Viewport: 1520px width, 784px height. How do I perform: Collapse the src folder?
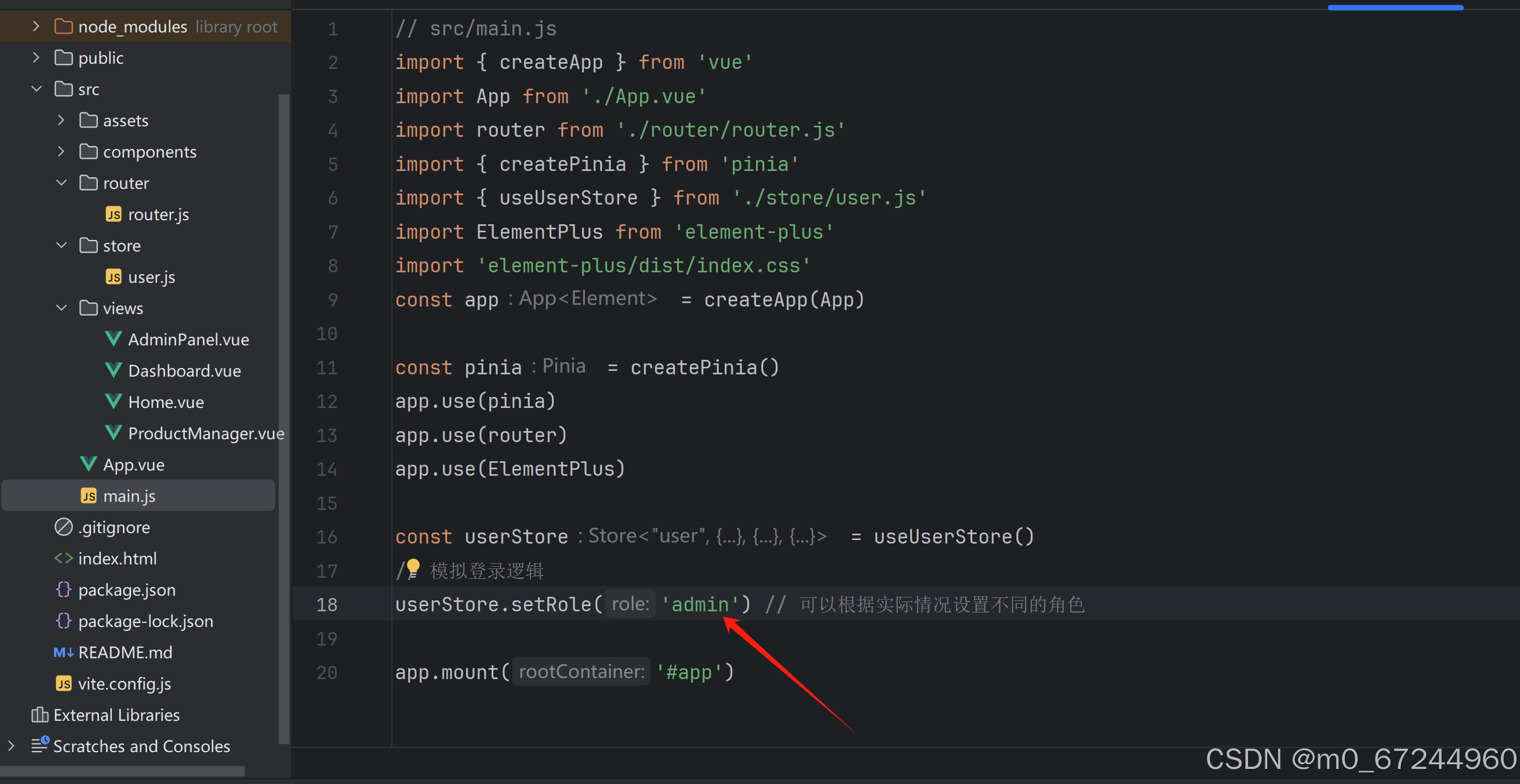point(36,89)
